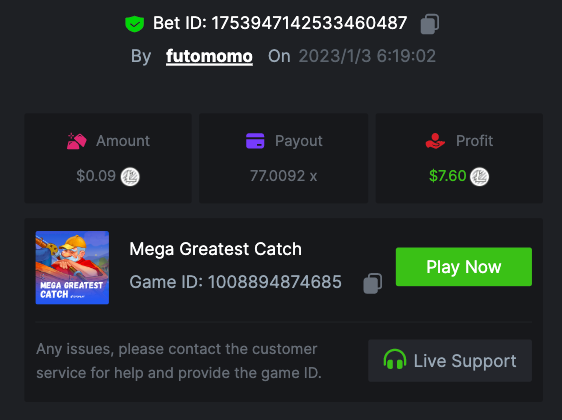Click the $0.09 bet amount
This screenshot has height=420, width=562.
96,176
